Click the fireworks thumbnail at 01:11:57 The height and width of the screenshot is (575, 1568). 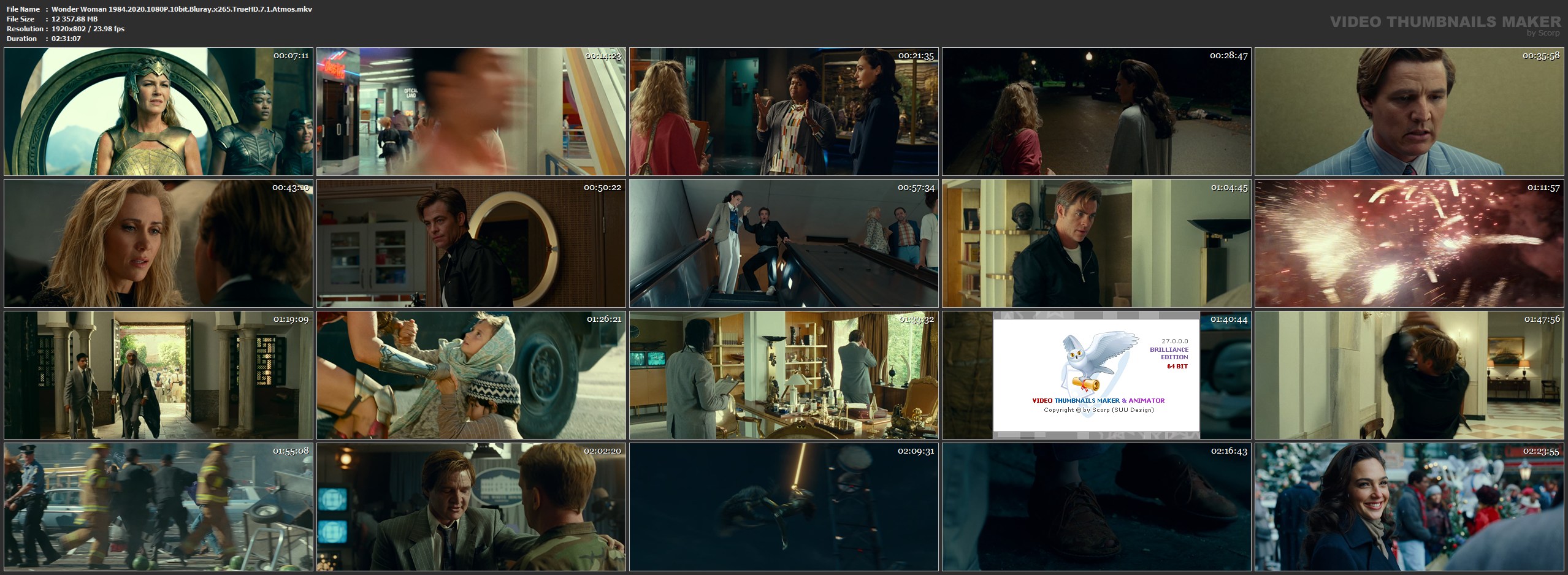point(1409,243)
